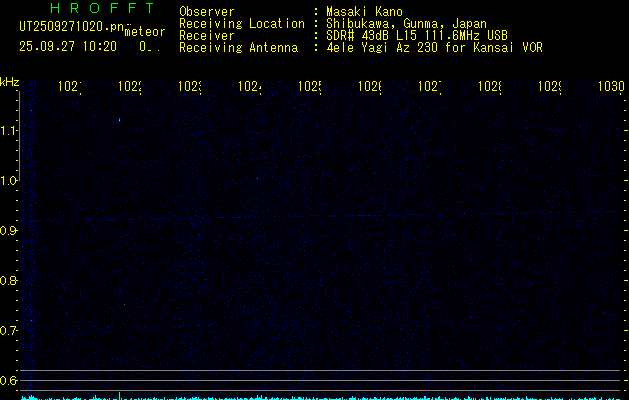The width and height of the screenshot is (629, 400).
Task: Click the bright echo dot near 1.1 kHz
Action: tap(119, 120)
